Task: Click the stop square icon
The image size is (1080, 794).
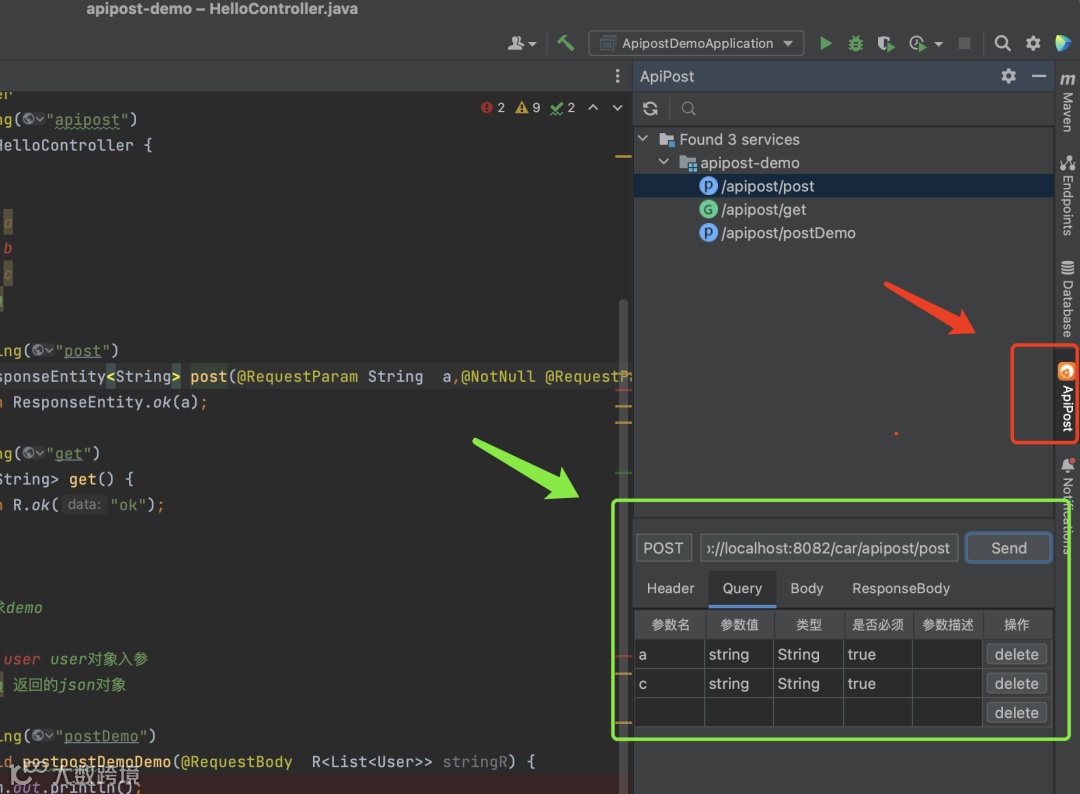Action: pyautogui.click(x=964, y=43)
